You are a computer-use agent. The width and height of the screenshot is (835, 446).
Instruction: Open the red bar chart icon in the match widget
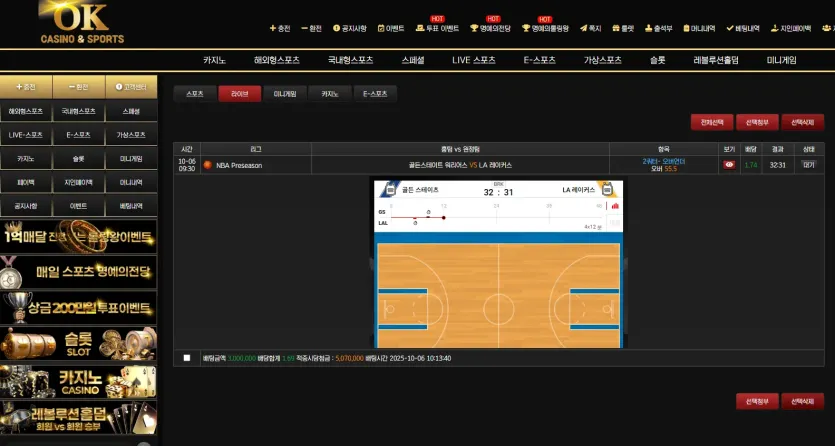(615, 206)
